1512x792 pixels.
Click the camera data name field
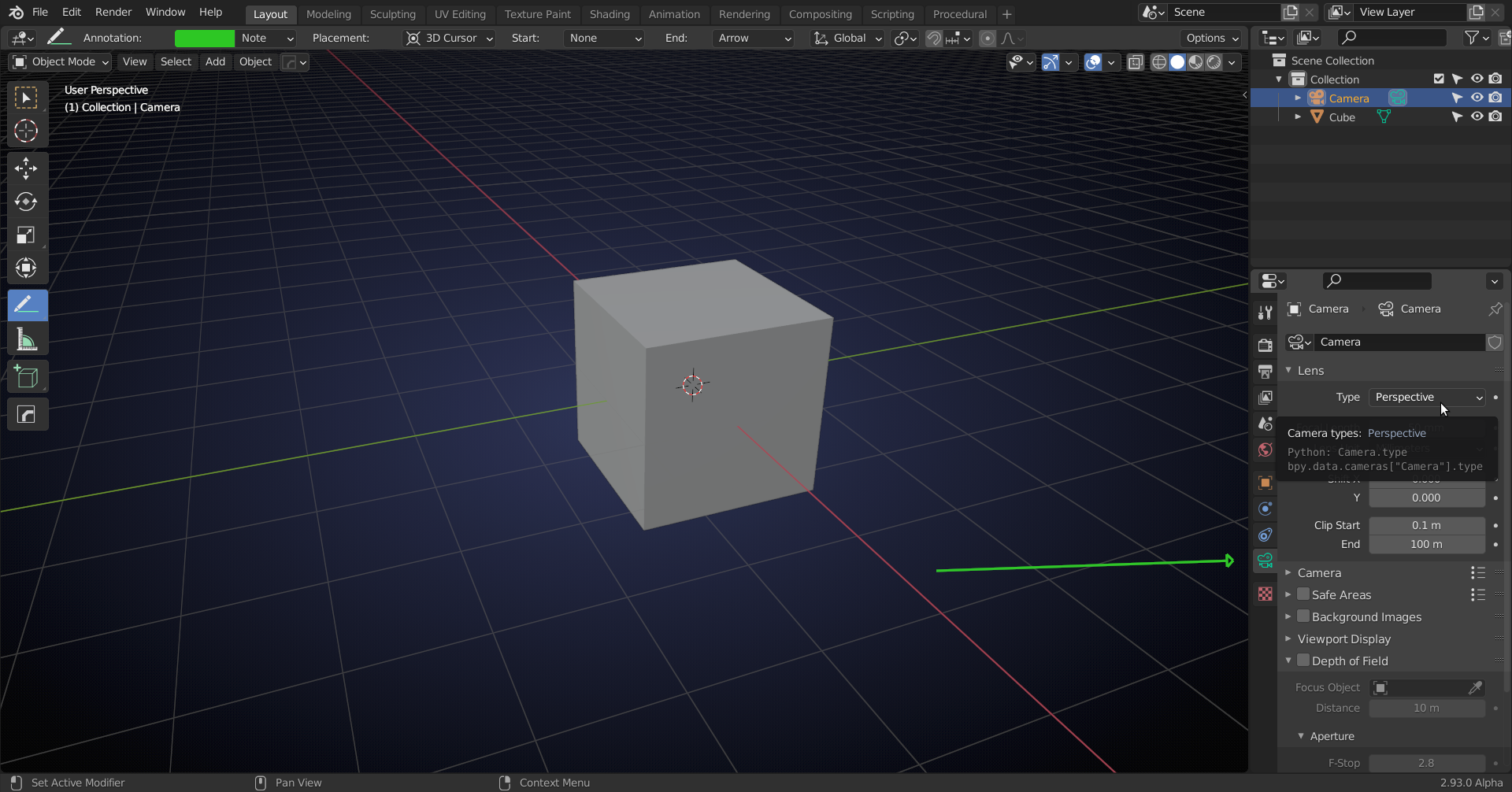(x=1399, y=342)
